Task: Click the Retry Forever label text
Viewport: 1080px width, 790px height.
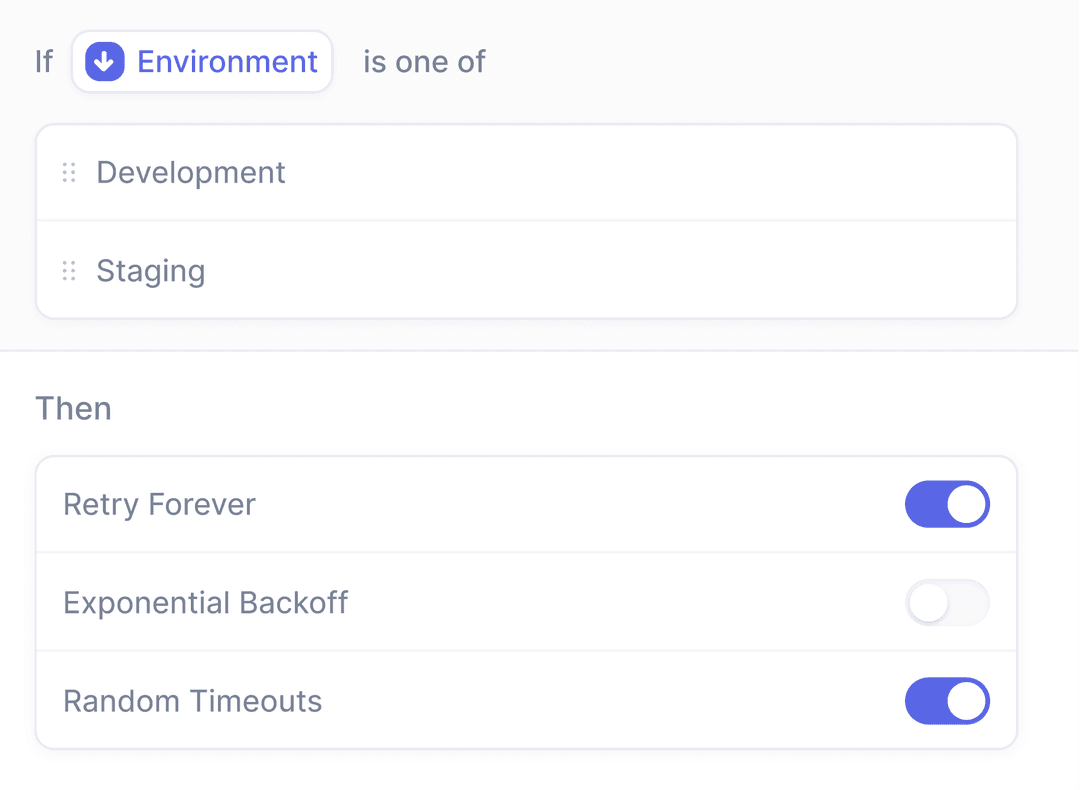Action: point(159,504)
